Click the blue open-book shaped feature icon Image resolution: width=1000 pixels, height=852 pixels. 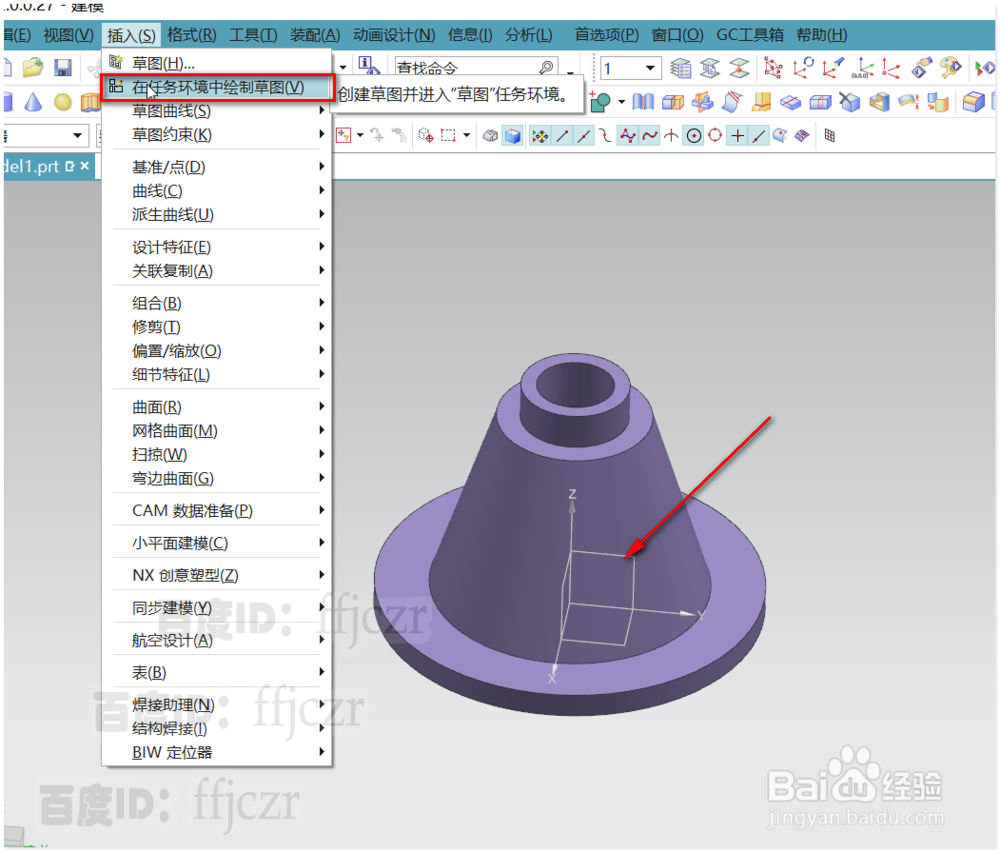(643, 101)
